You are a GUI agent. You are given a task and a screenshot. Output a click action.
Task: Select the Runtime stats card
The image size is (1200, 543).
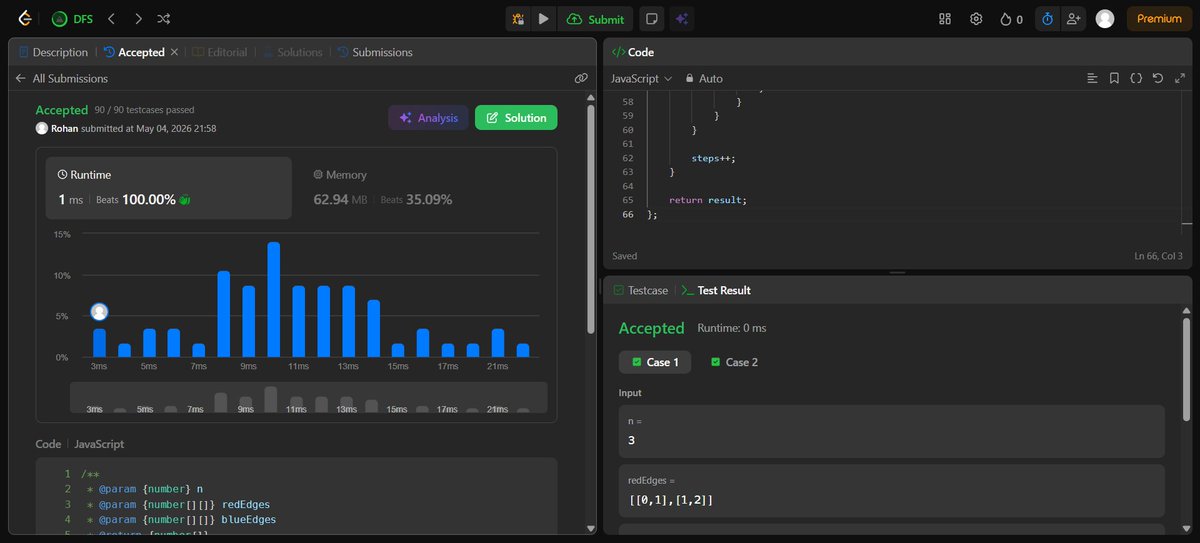pos(170,187)
